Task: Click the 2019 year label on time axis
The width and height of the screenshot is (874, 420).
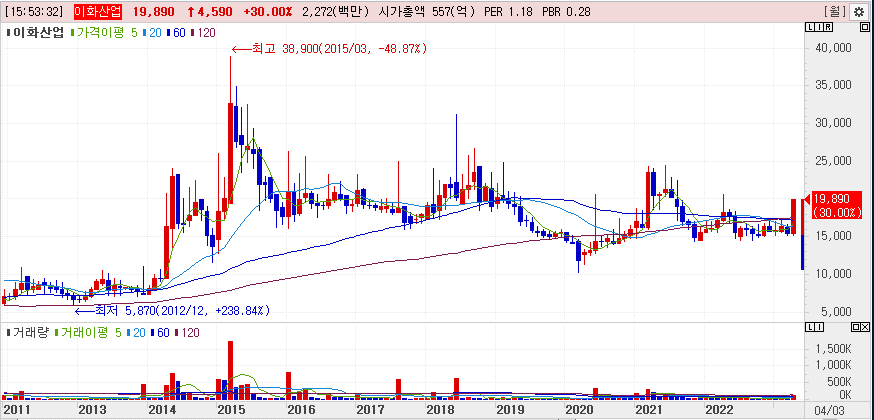Action: (x=509, y=409)
